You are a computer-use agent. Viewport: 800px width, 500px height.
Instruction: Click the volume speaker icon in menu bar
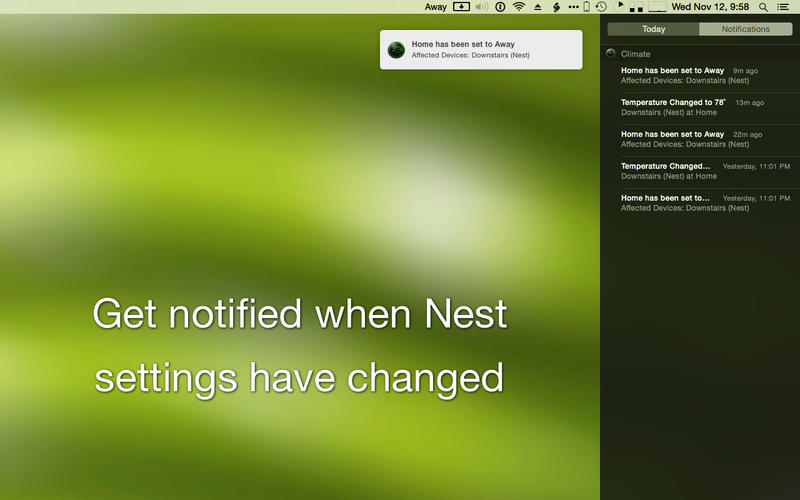[482, 7]
